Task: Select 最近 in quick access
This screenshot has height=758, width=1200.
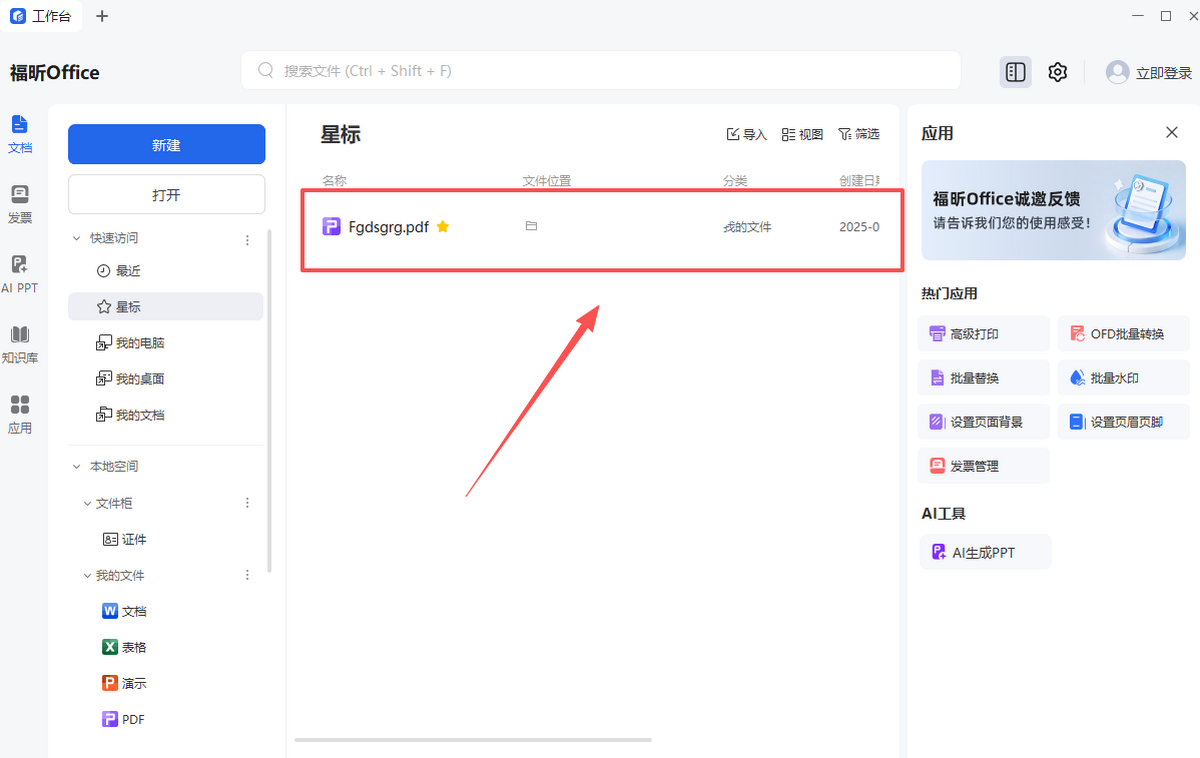Action: coord(165,271)
